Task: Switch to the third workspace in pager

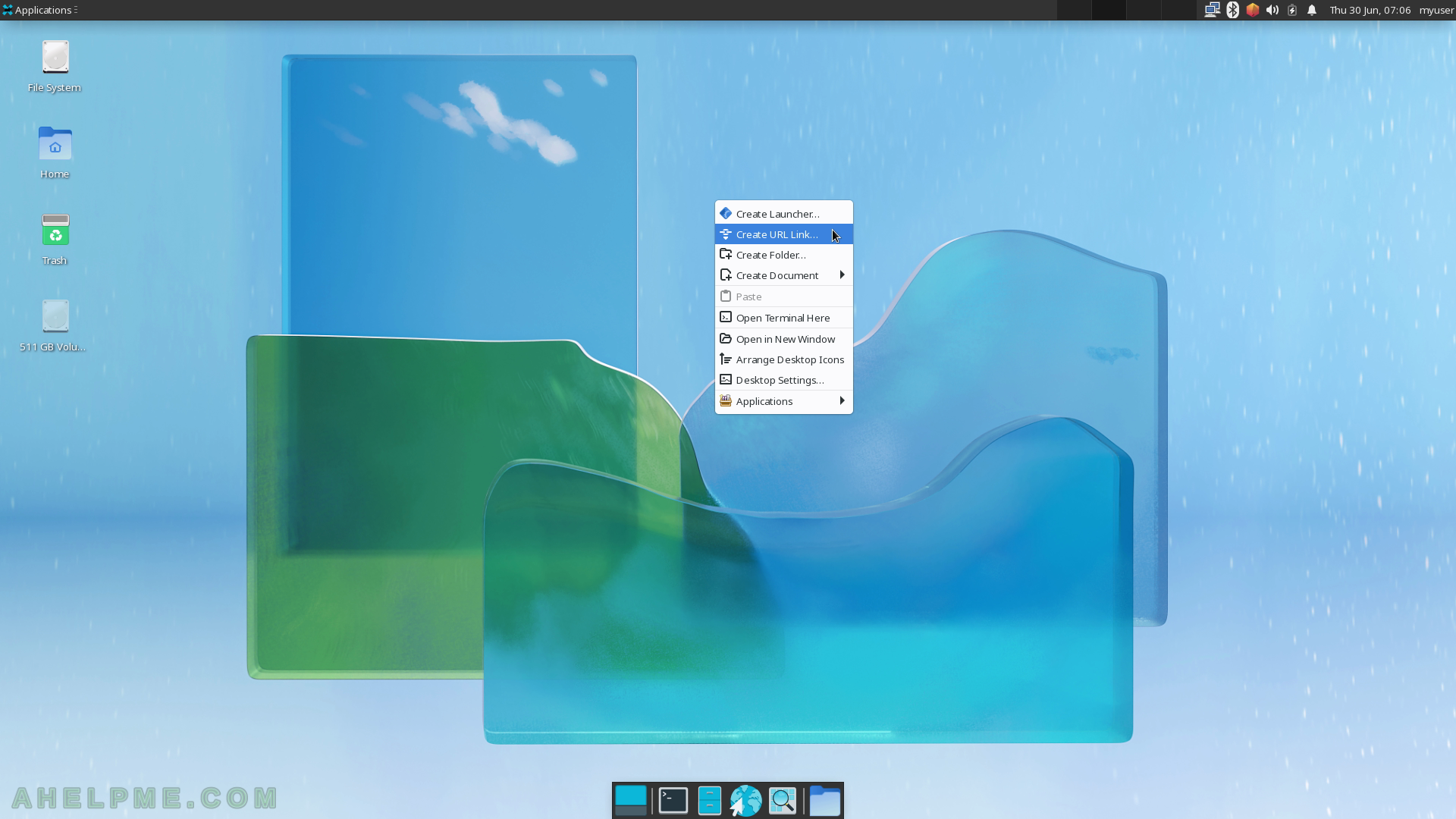Action: 1144,10
